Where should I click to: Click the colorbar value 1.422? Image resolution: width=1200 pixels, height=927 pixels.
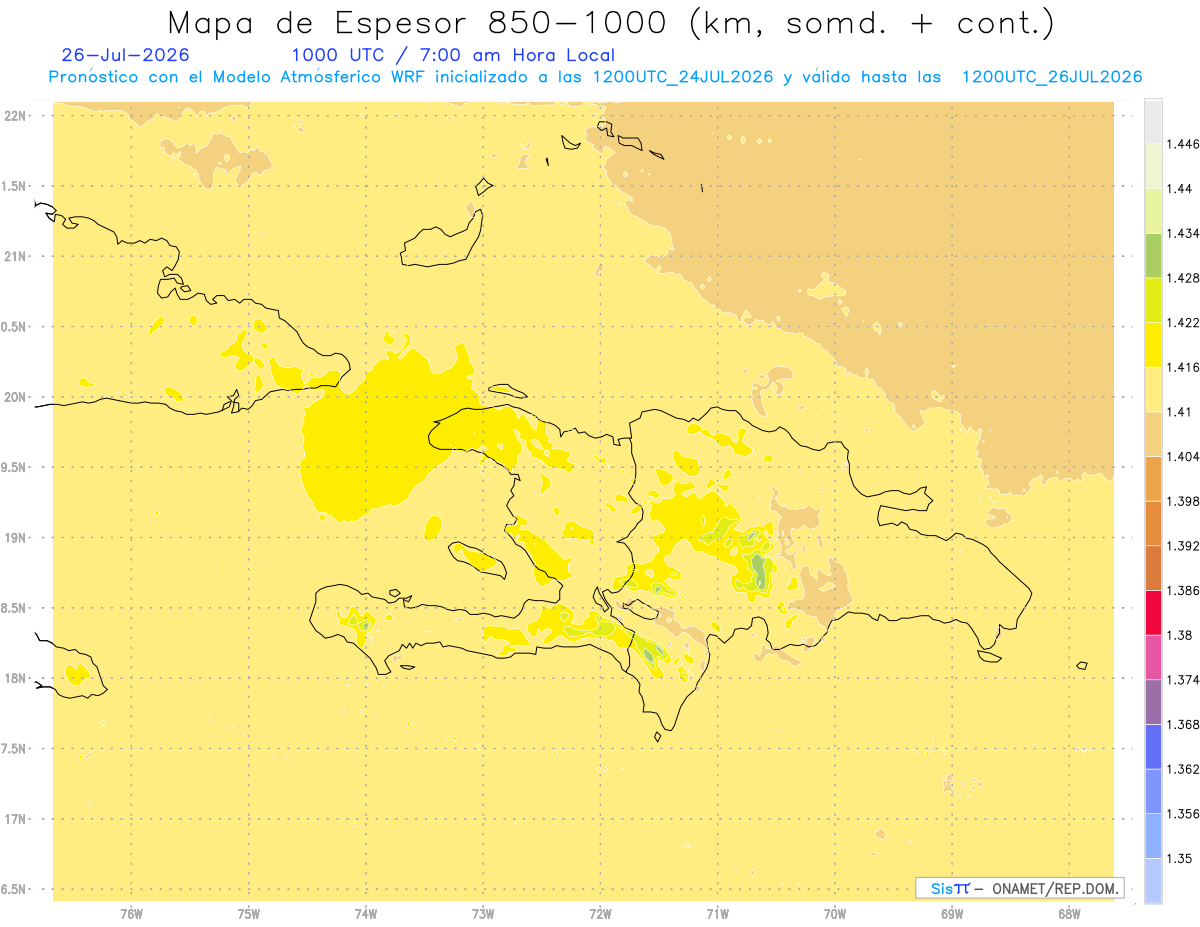point(1184,322)
